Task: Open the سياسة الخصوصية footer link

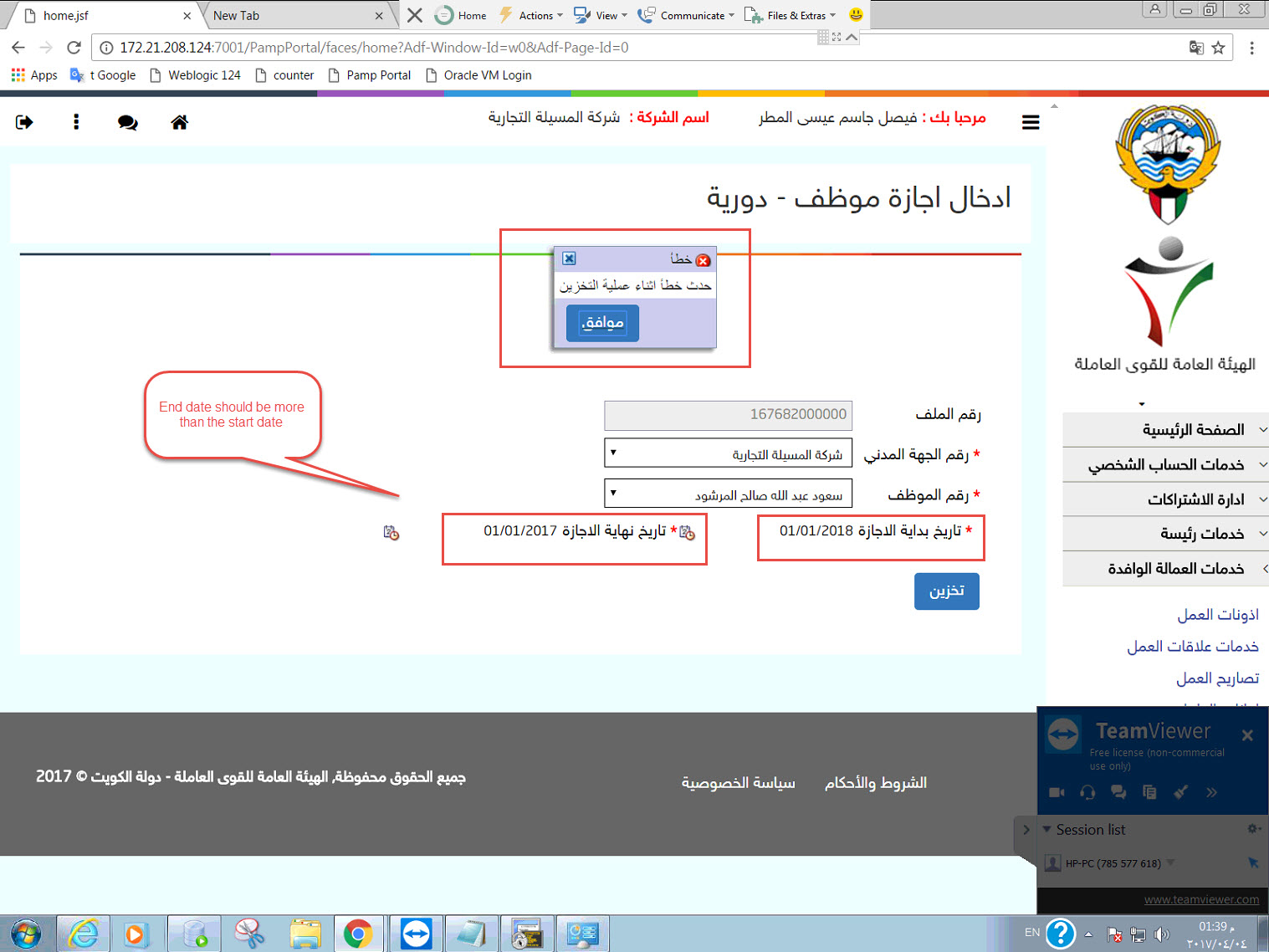Action: [x=738, y=783]
